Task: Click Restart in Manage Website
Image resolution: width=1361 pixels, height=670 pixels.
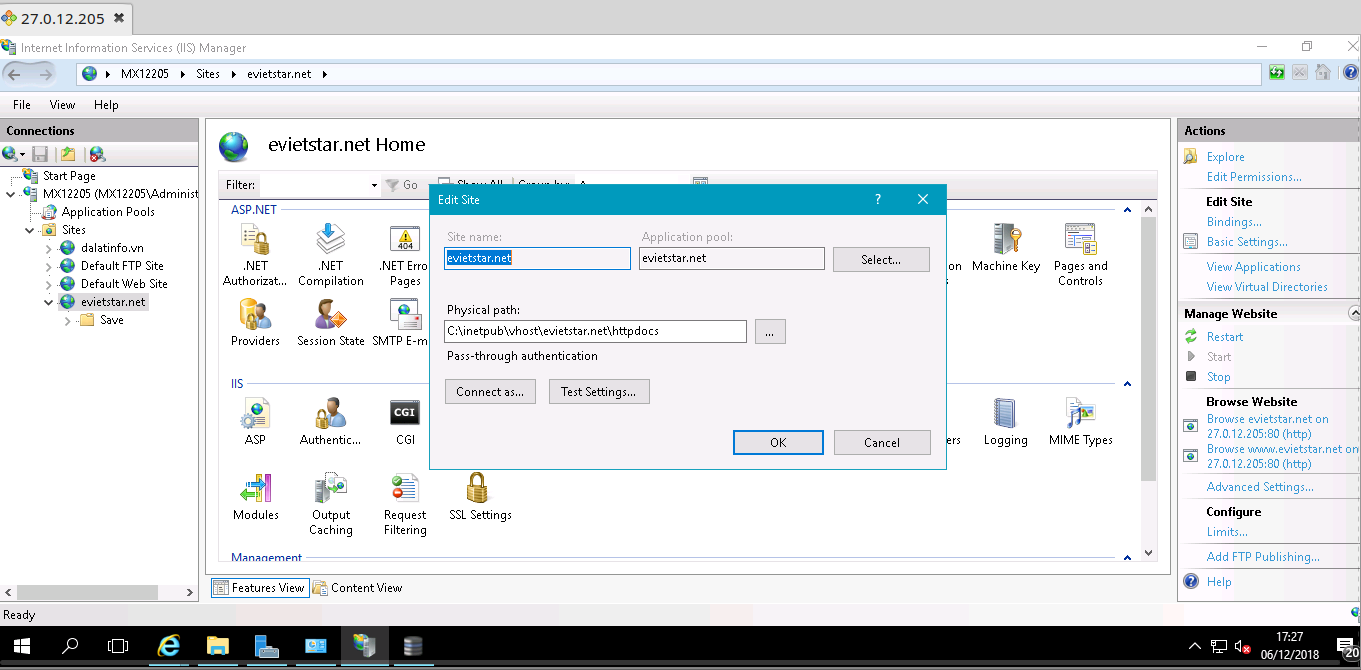Action: click(1225, 337)
